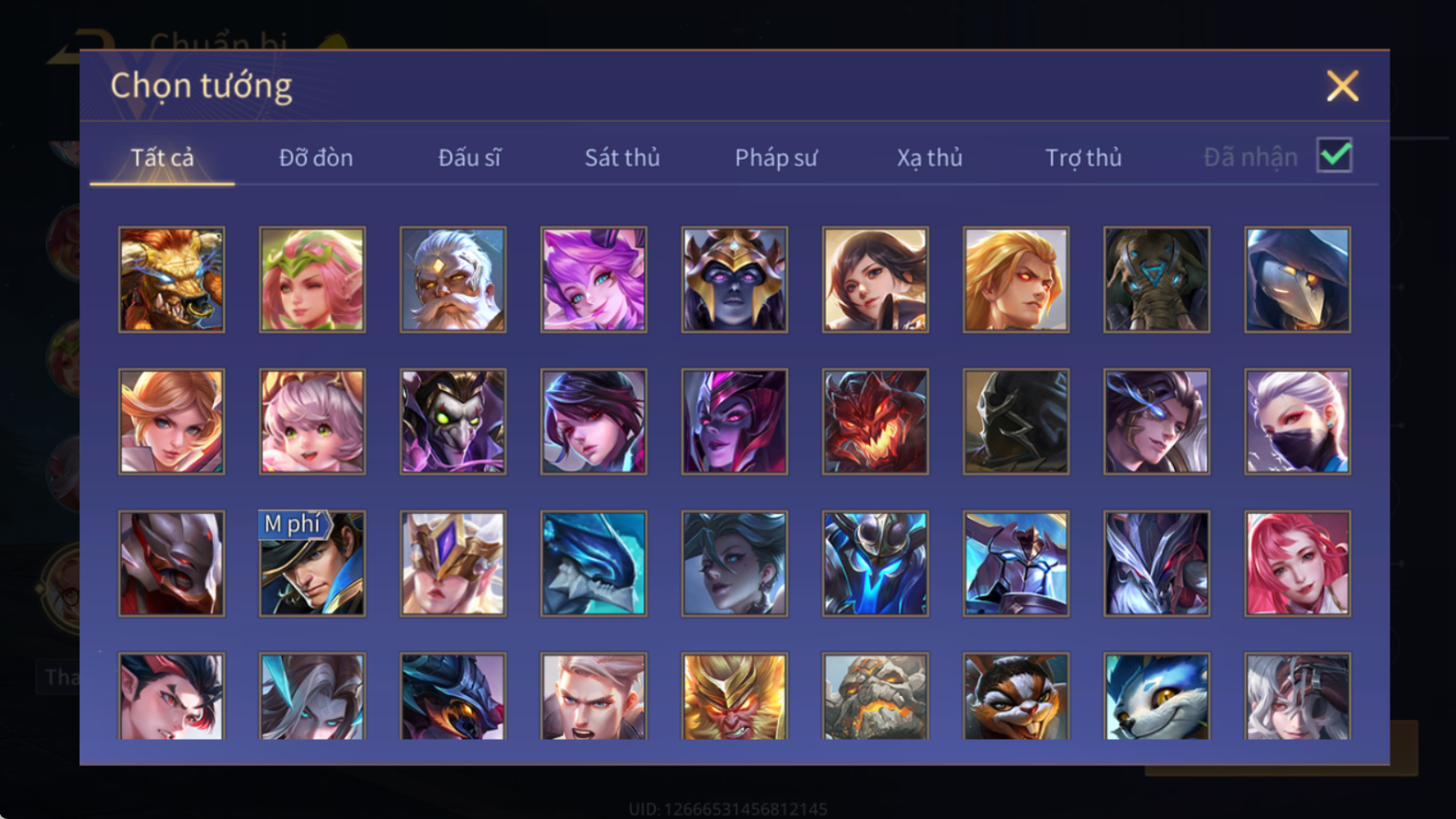Select the 'Tất cả' tab
This screenshot has height=819, width=1456.
162,157
